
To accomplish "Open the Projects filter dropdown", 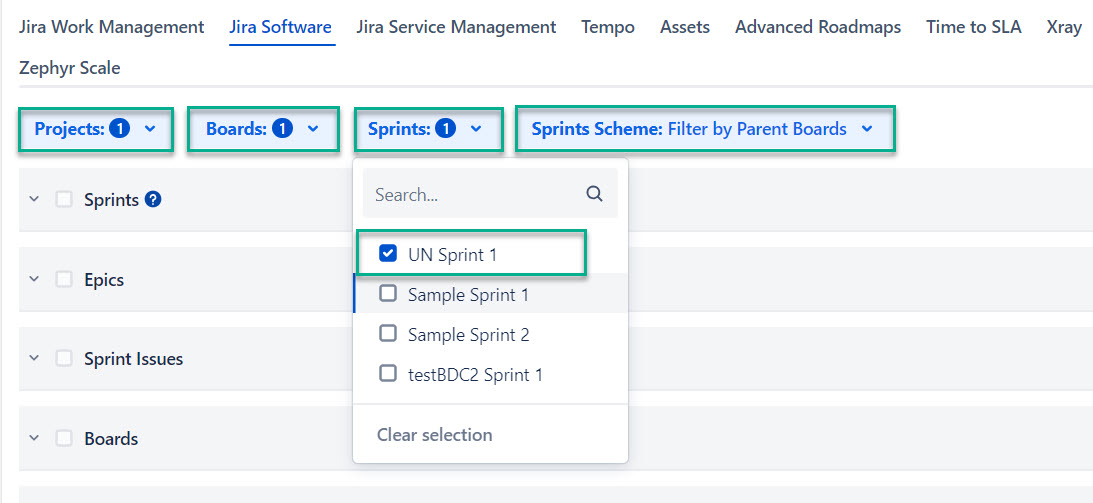I will tap(95, 129).
